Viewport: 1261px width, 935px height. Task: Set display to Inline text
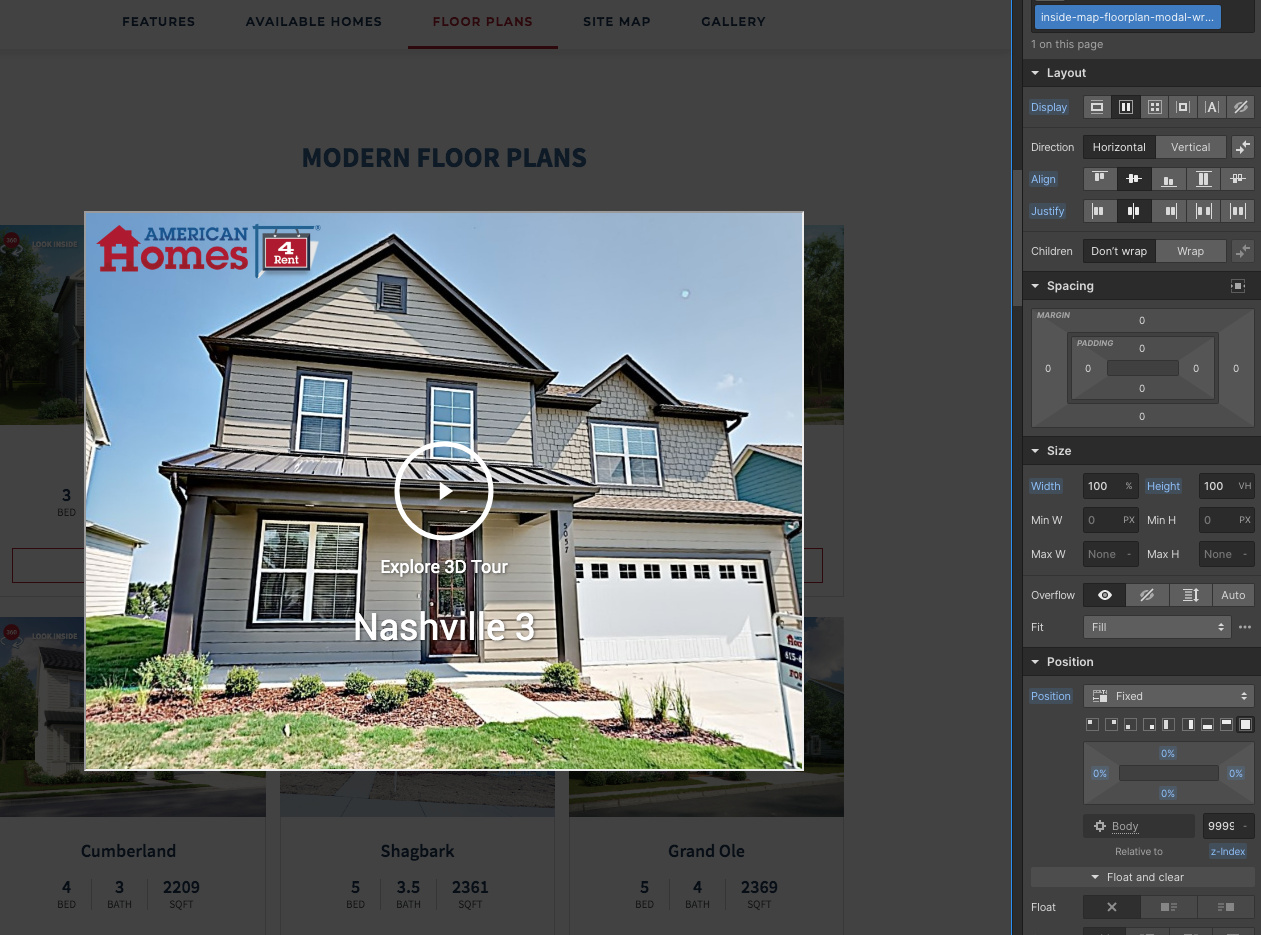(1212, 107)
